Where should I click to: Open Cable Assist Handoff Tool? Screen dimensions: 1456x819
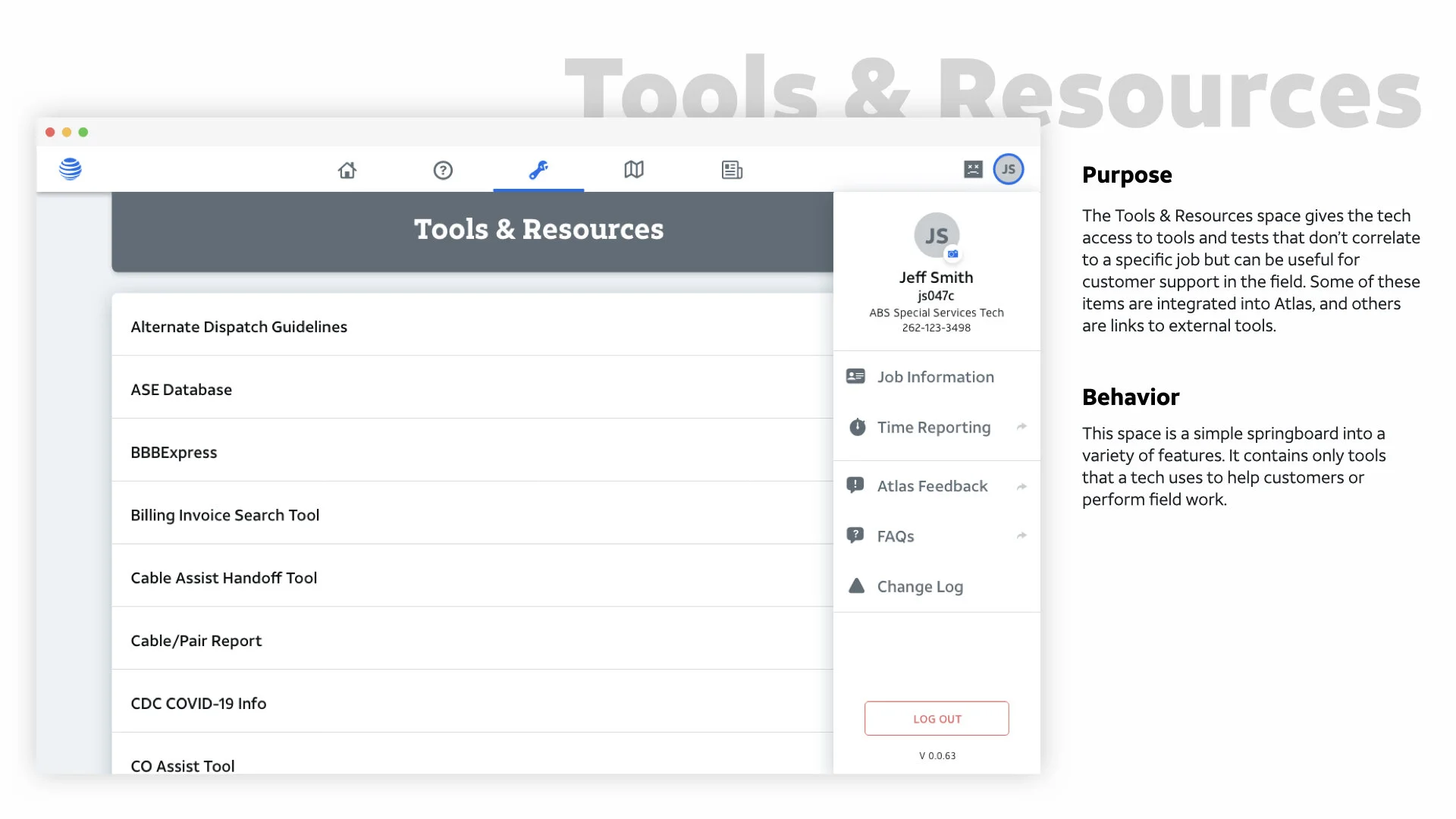coord(224,578)
